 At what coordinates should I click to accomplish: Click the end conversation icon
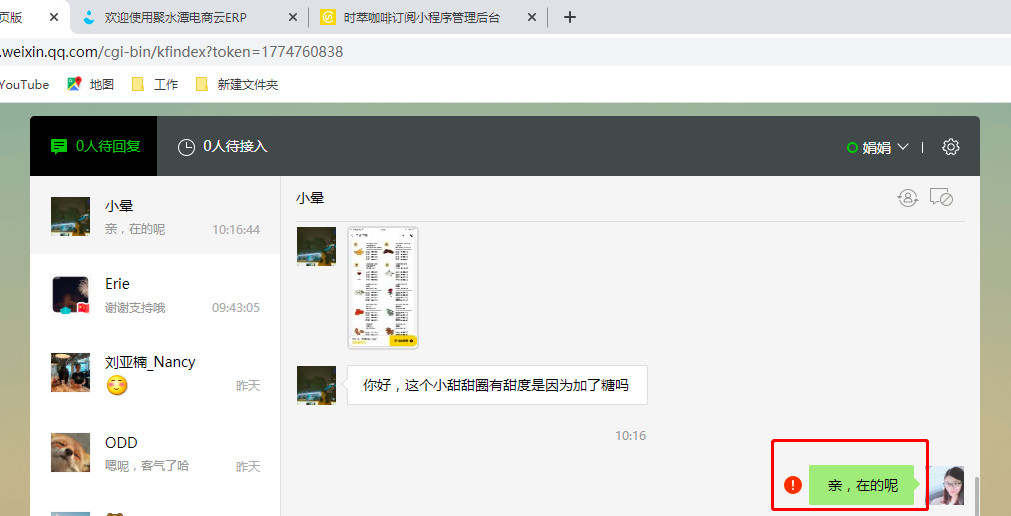(941, 197)
